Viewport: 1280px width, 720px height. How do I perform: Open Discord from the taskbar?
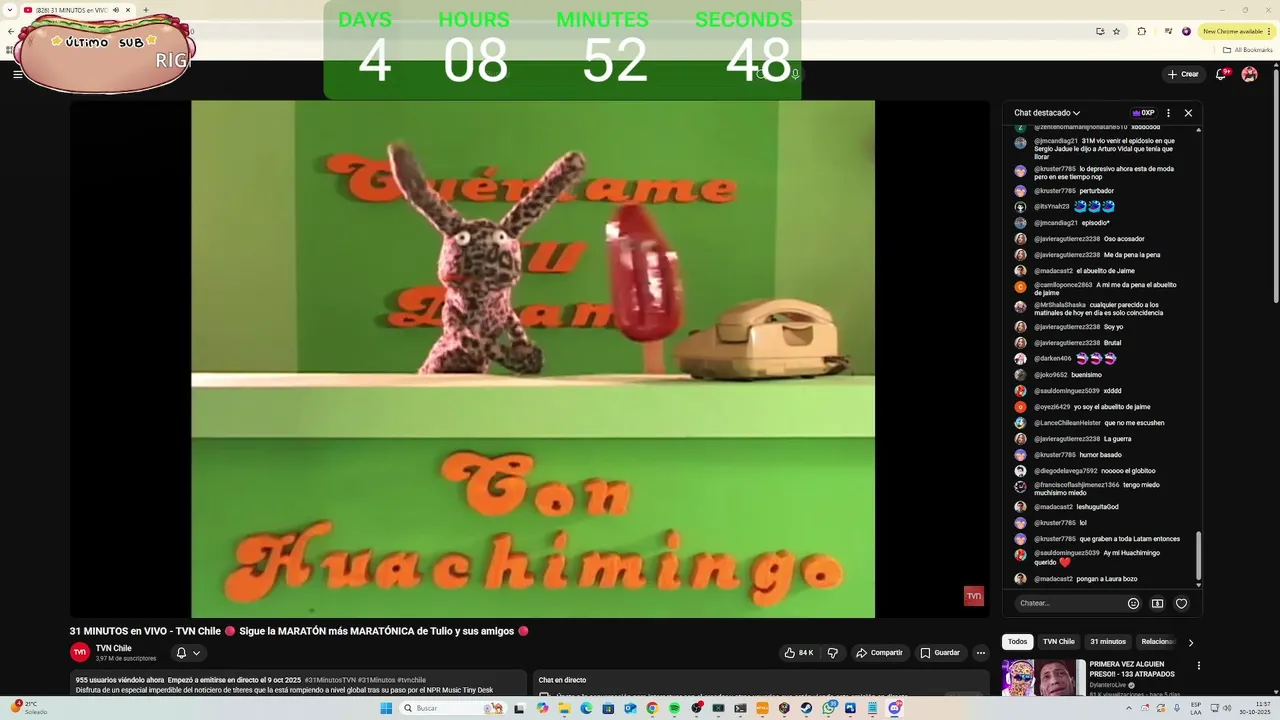pos(894,708)
